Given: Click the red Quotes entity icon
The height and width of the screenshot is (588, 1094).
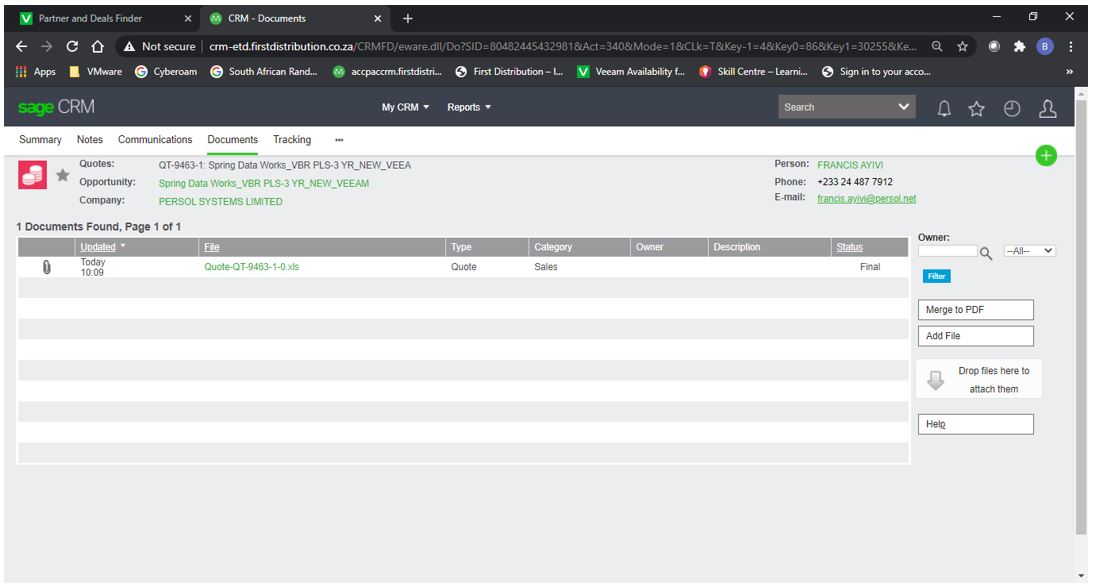Looking at the screenshot, I should [x=34, y=174].
